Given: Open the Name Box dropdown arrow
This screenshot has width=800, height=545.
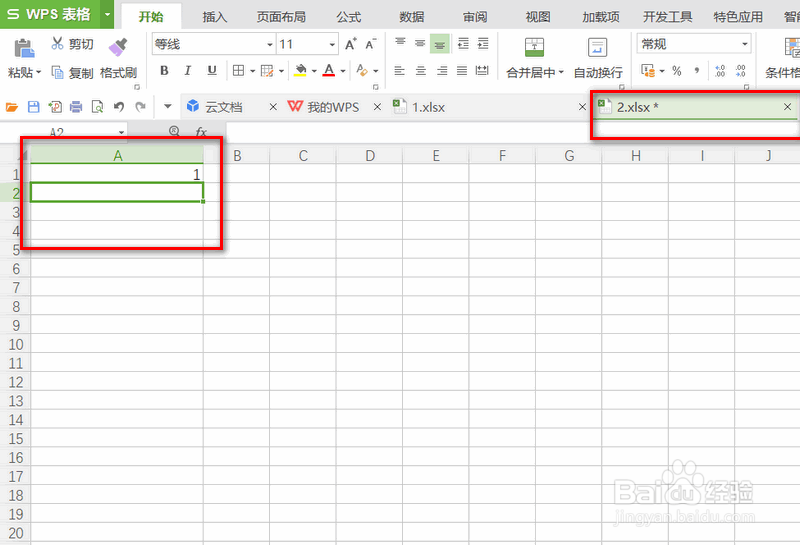Looking at the screenshot, I should pos(121,132).
